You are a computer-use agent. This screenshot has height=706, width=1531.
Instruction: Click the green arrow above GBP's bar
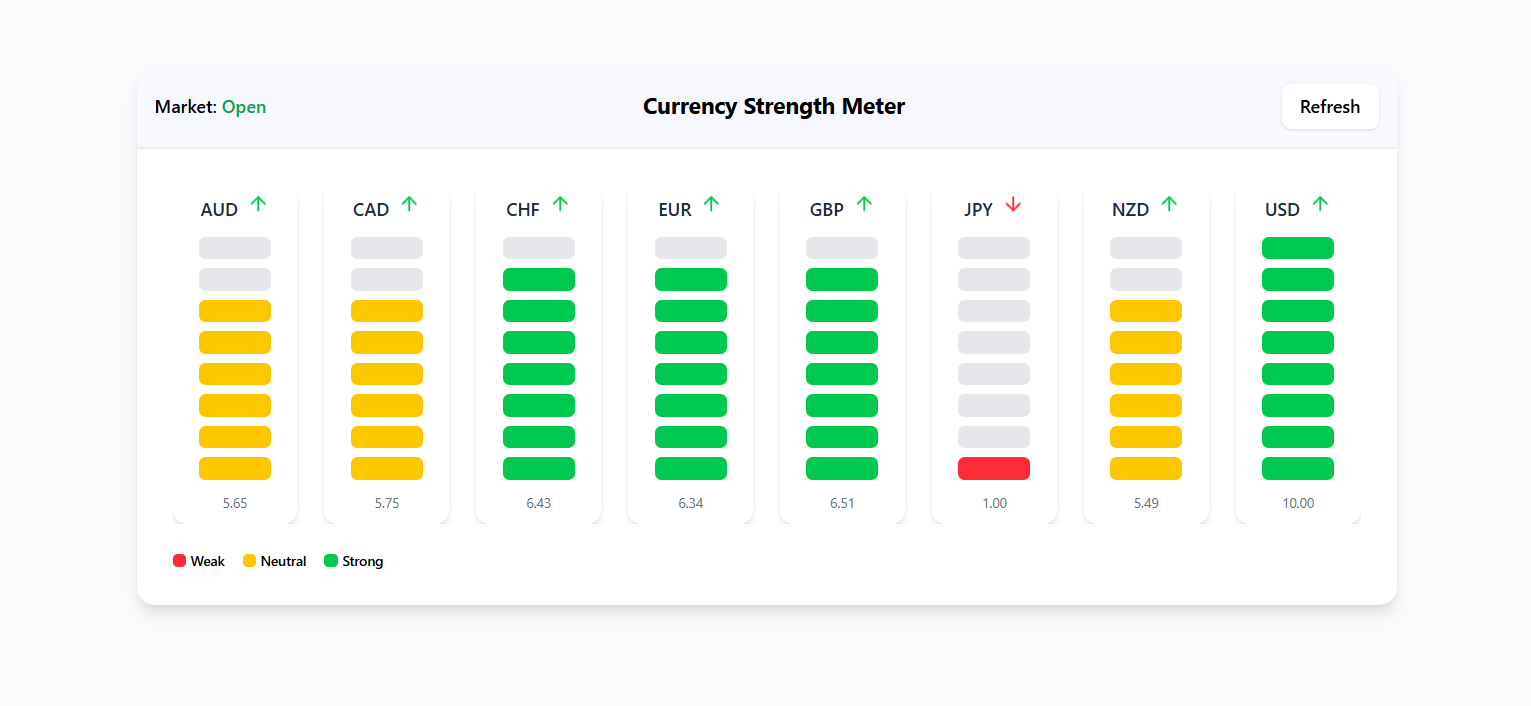pyautogui.click(x=865, y=204)
